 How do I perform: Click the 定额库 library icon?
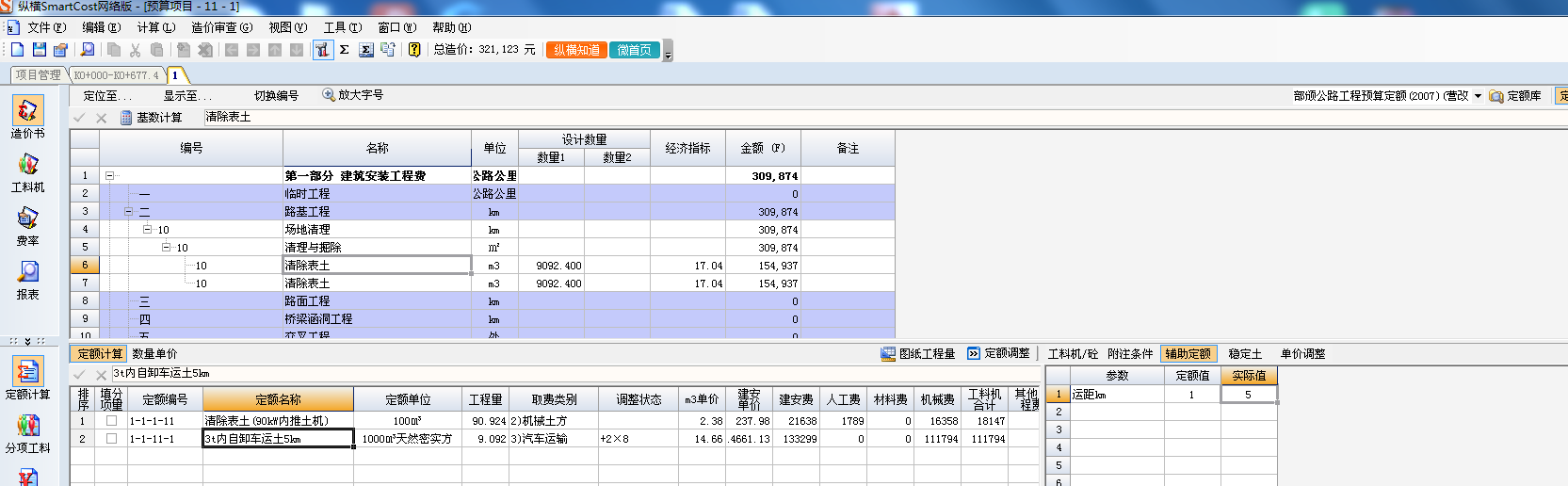click(x=1496, y=96)
